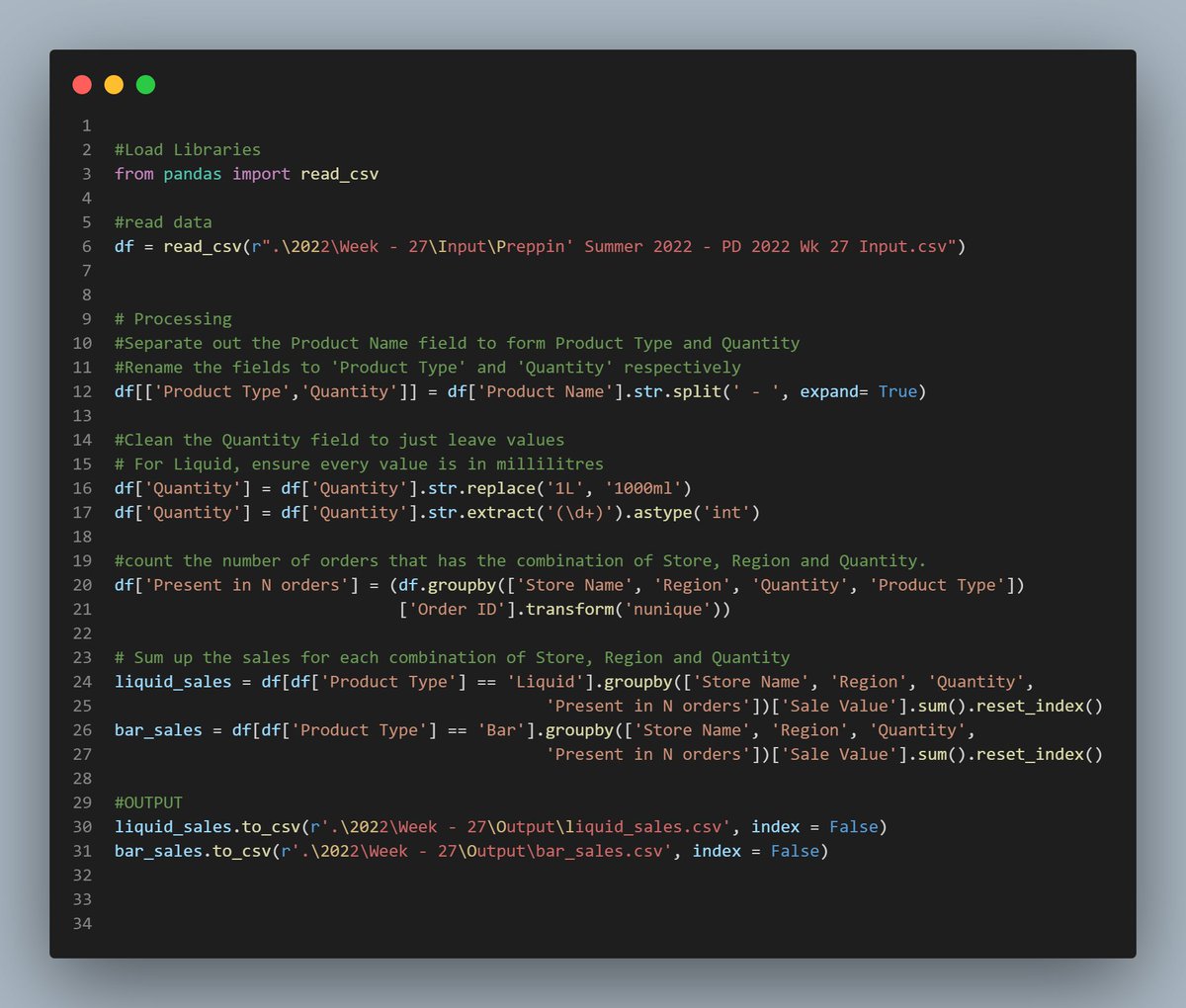Click line number 1 in the gutter
This screenshot has height=1008, width=1186.
point(87,126)
